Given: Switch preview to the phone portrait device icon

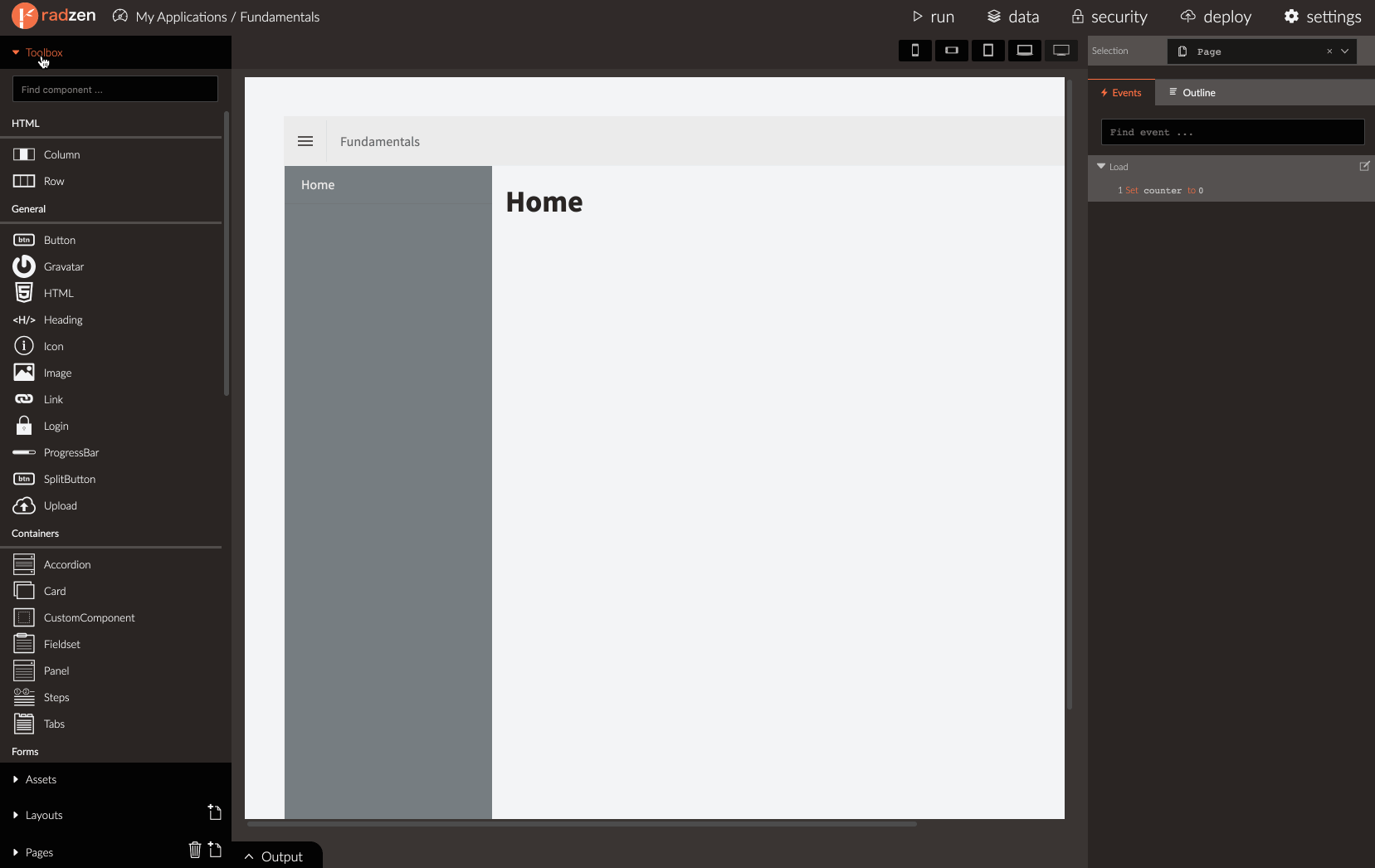Looking at the screenshot, I should click(915, 51).
